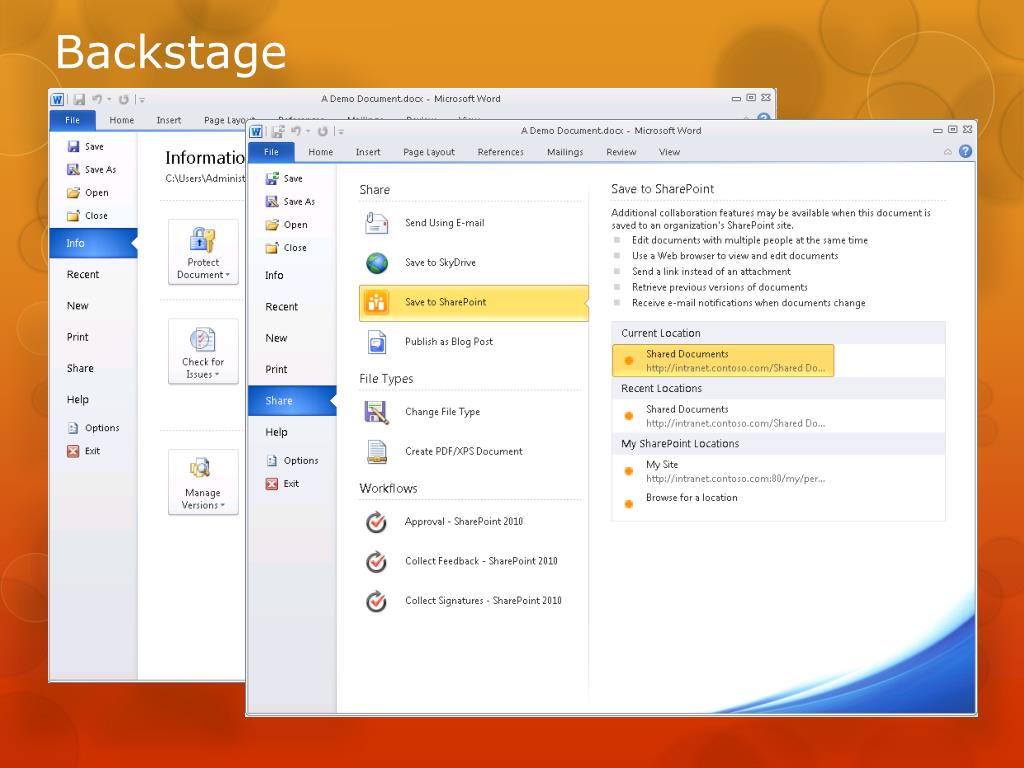Viewport: 1024px width, 768px height.
Task: Click the Change File Type icon
Action: [377, 412]
